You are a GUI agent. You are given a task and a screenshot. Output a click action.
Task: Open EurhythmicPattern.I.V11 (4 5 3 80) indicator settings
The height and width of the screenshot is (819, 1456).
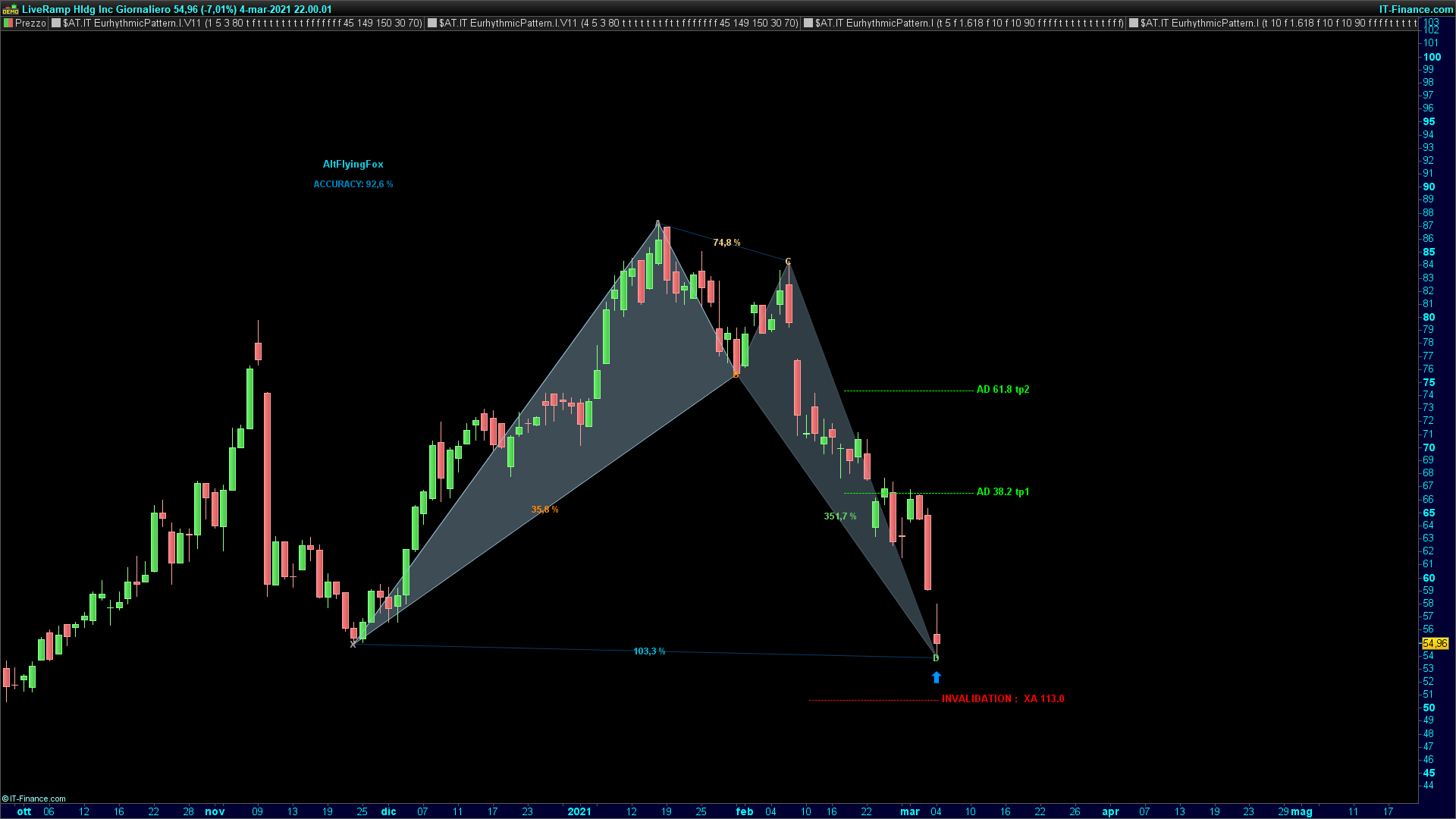[619, 24]
